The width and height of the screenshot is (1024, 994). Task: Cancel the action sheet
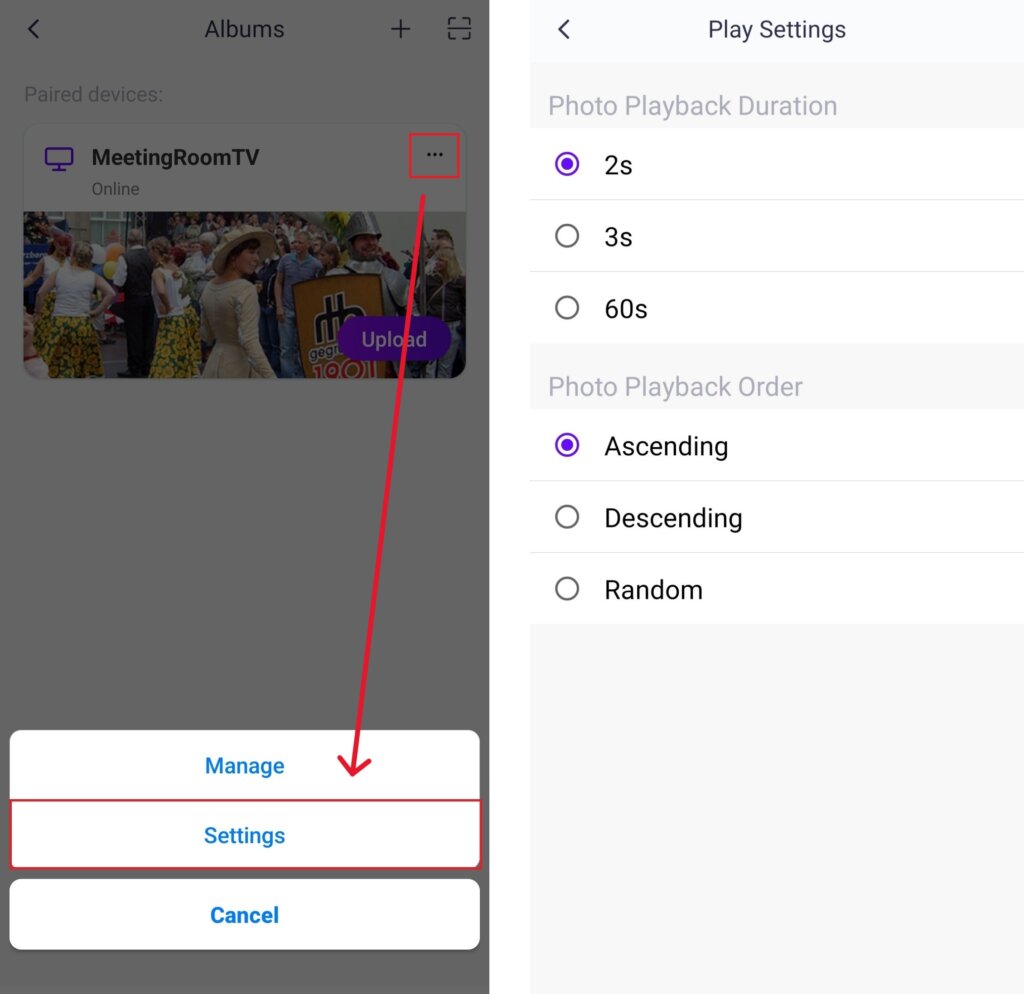244,915
